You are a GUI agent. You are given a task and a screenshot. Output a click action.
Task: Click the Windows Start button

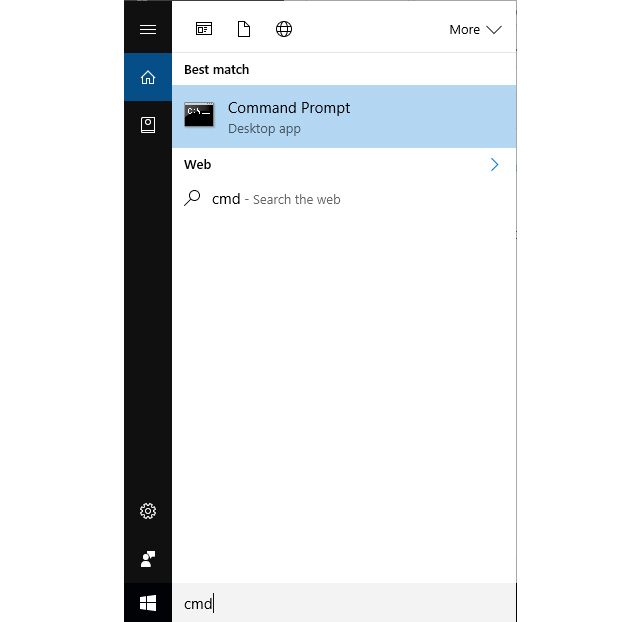point(148,603)
